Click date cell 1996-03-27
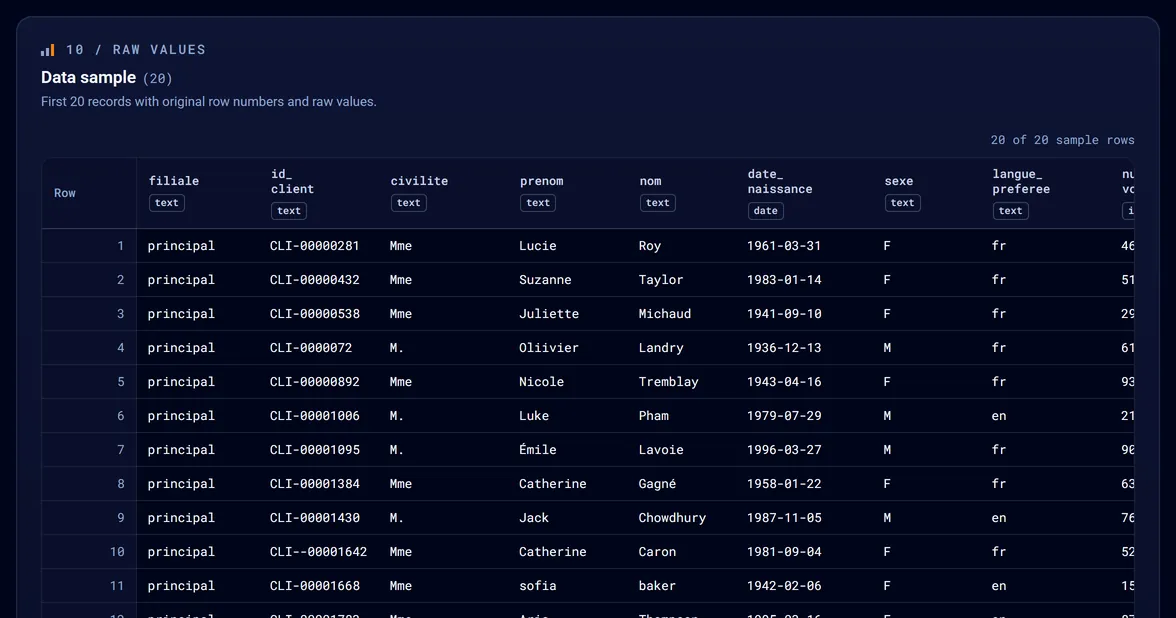Image resolution: width=1176 pixels, height=618 pixels. pyautogui.click(x=784, y=449)
